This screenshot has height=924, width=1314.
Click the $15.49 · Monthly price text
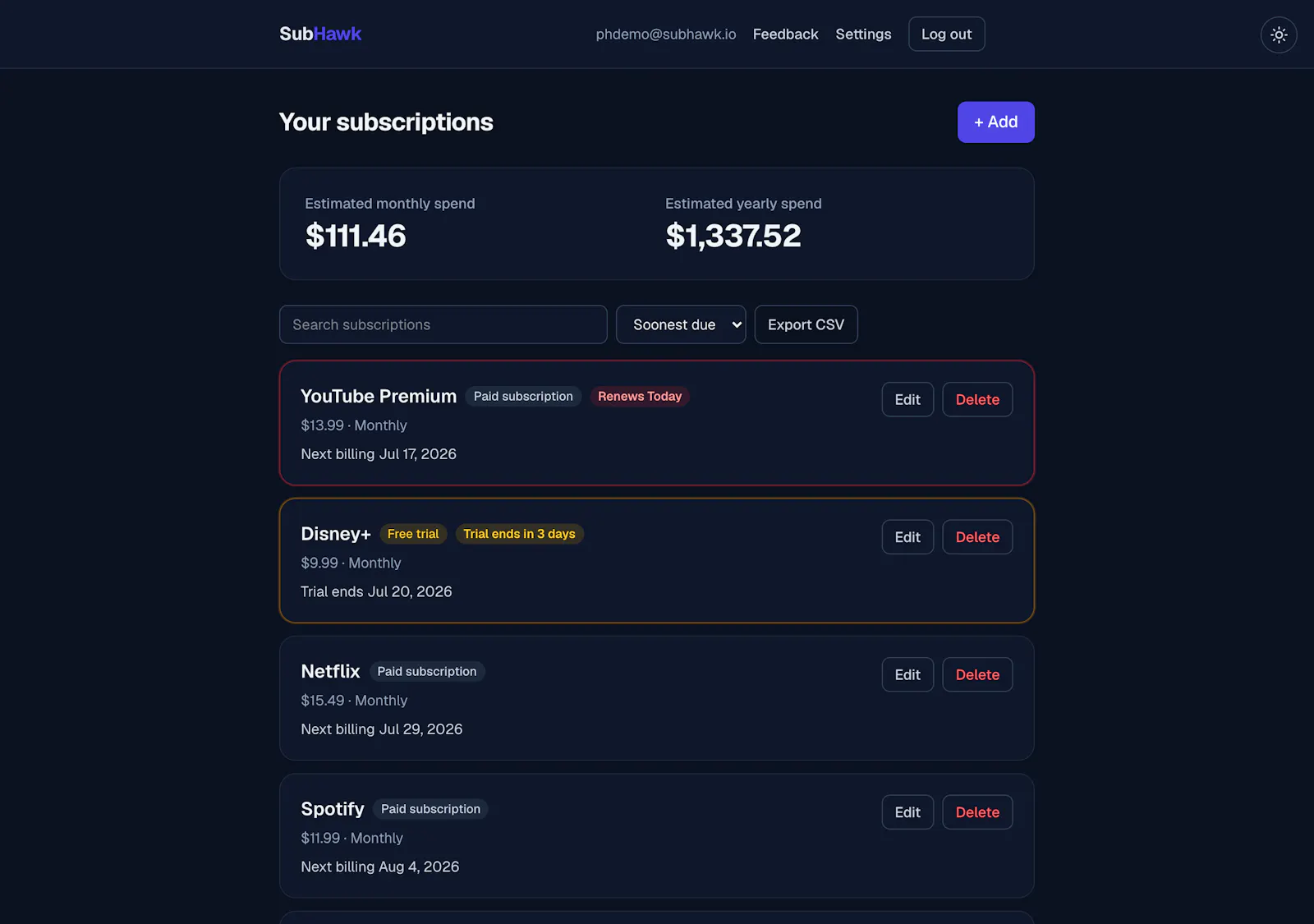[354, 701]
